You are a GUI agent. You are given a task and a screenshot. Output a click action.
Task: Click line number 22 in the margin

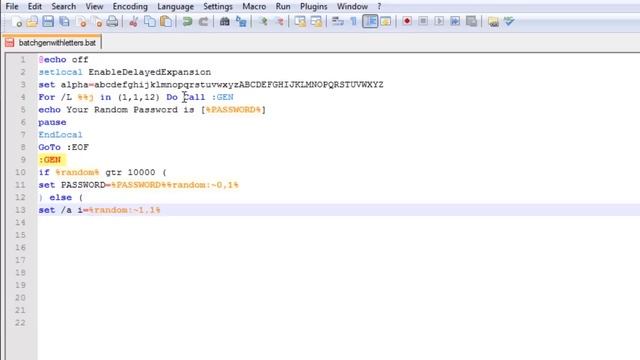[20, 323]
